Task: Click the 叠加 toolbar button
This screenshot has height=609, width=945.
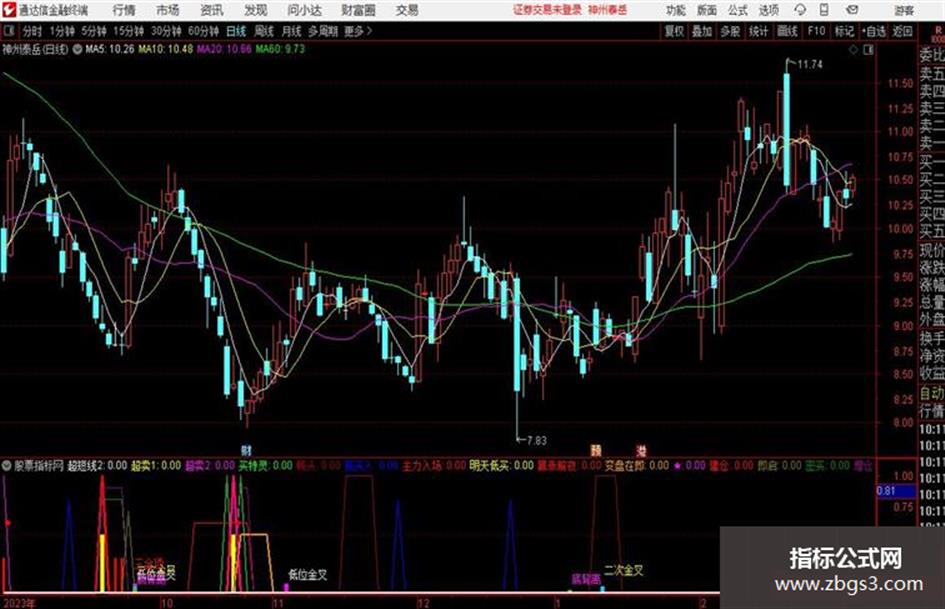Action: [702, 31]
